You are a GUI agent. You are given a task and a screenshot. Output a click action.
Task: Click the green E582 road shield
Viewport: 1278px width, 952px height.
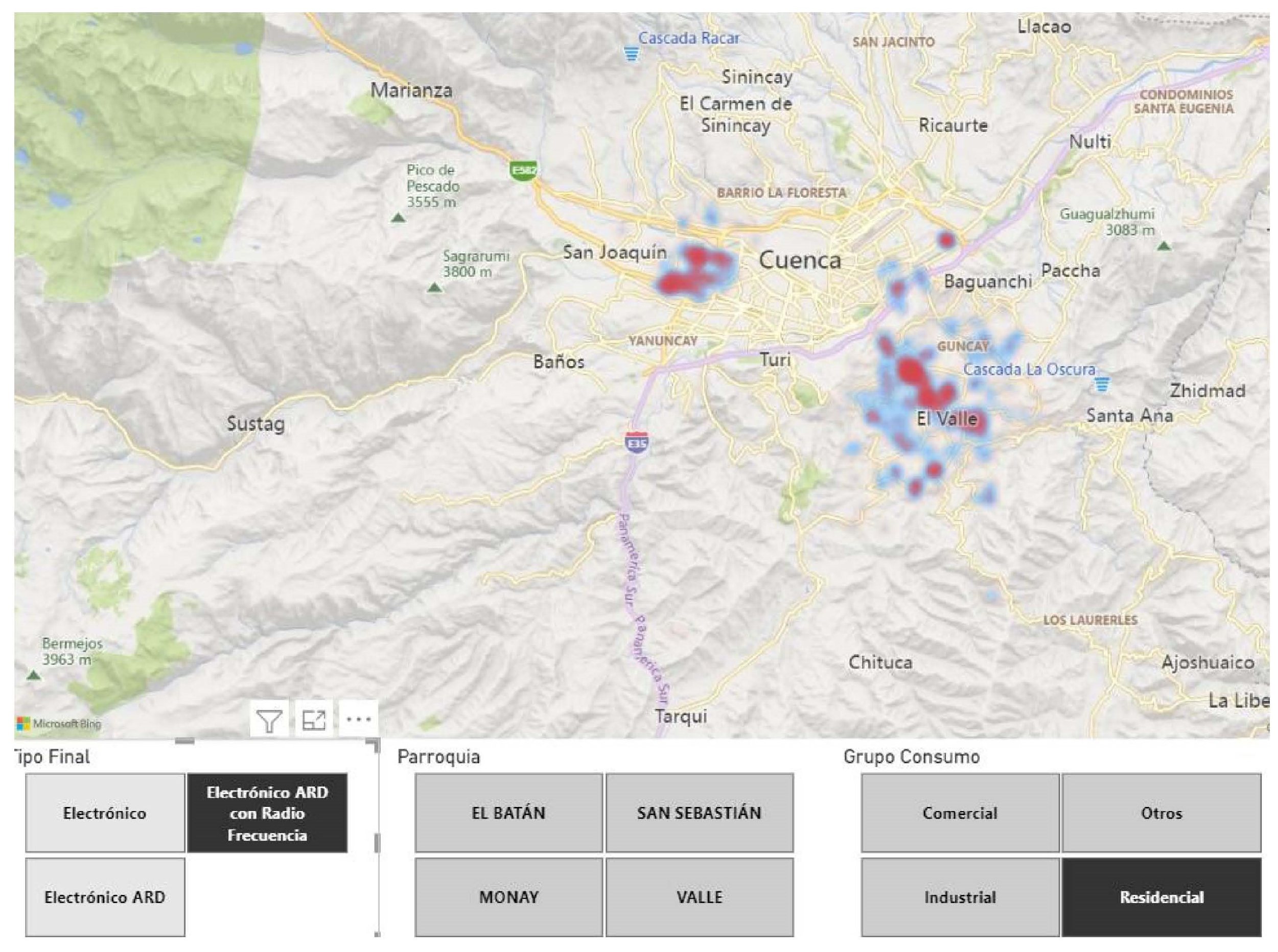pyautogui.click(x=523, y=171)
